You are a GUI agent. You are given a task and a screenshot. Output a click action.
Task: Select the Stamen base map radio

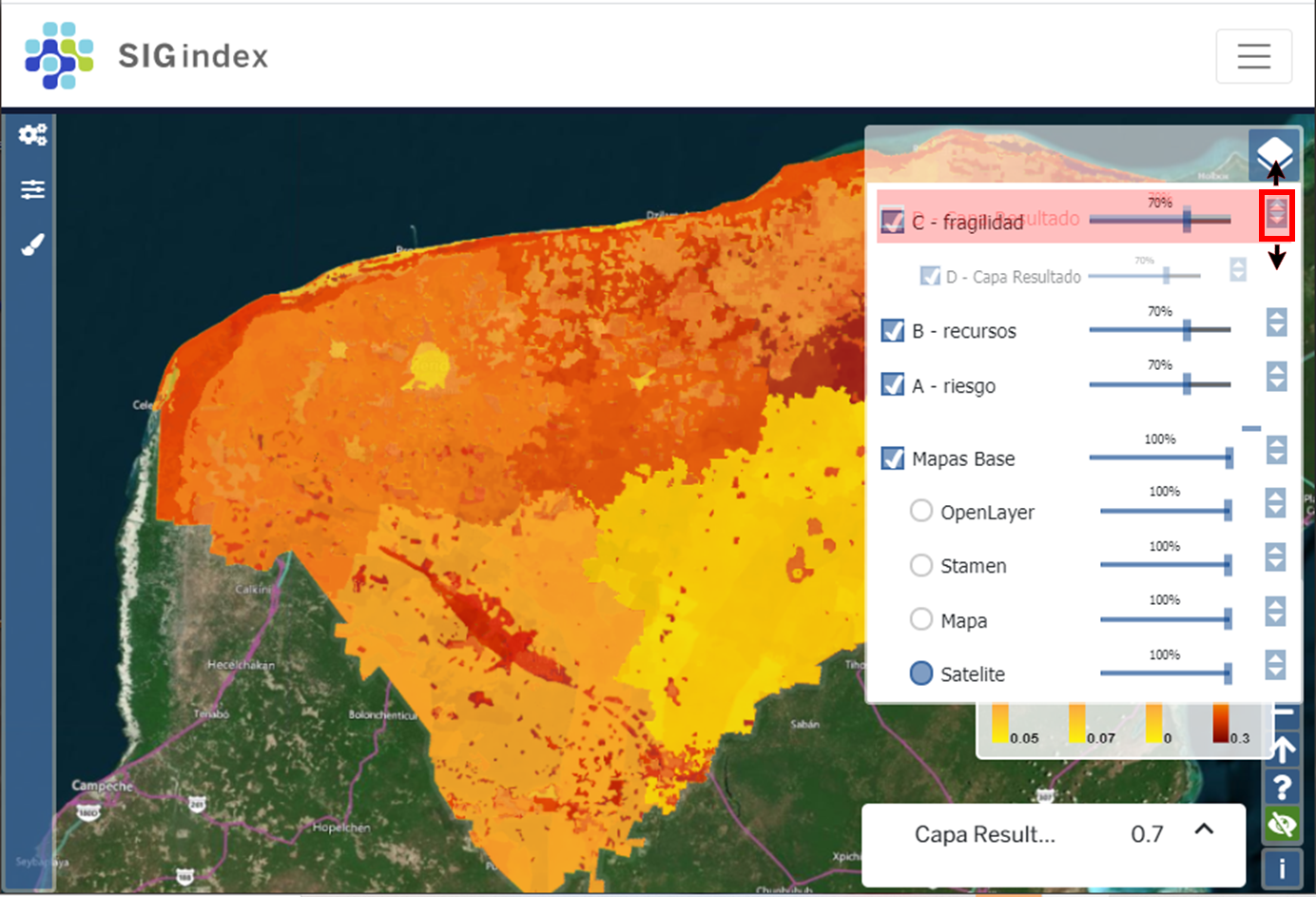pos(920,565)
